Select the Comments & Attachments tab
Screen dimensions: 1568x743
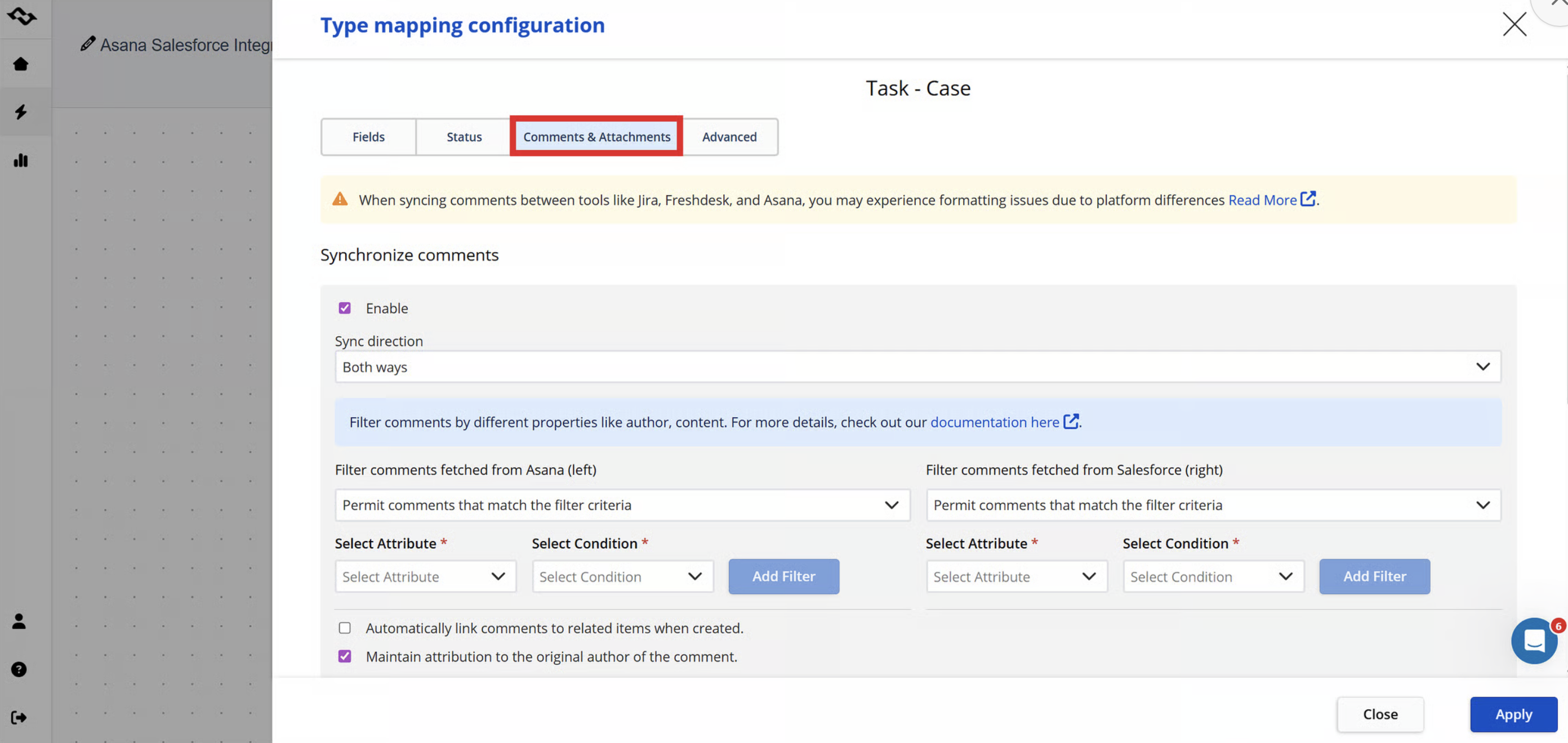[596, 137]
